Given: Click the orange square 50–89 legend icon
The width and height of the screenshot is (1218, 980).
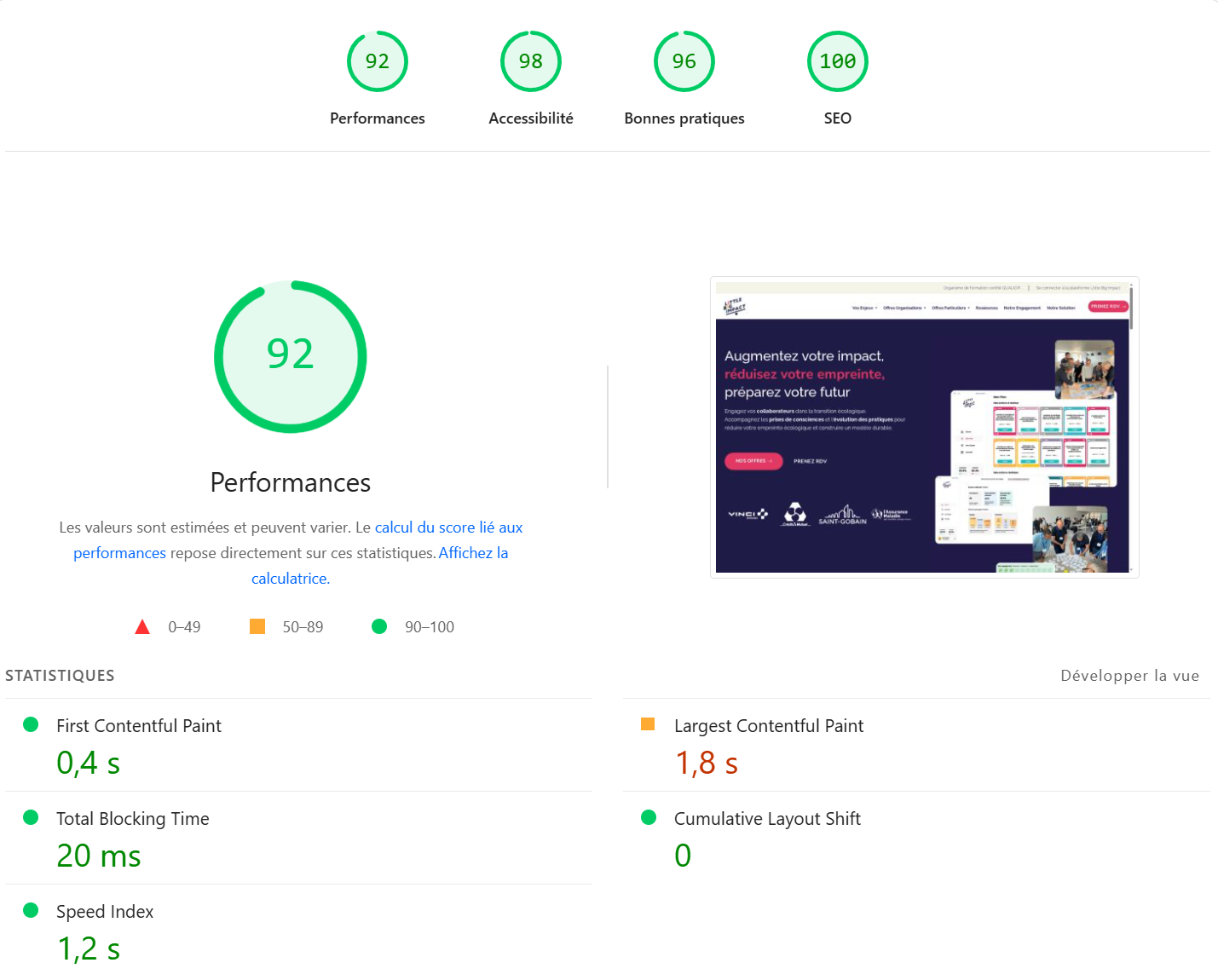Looking at the screenshot, I should 257,626.
